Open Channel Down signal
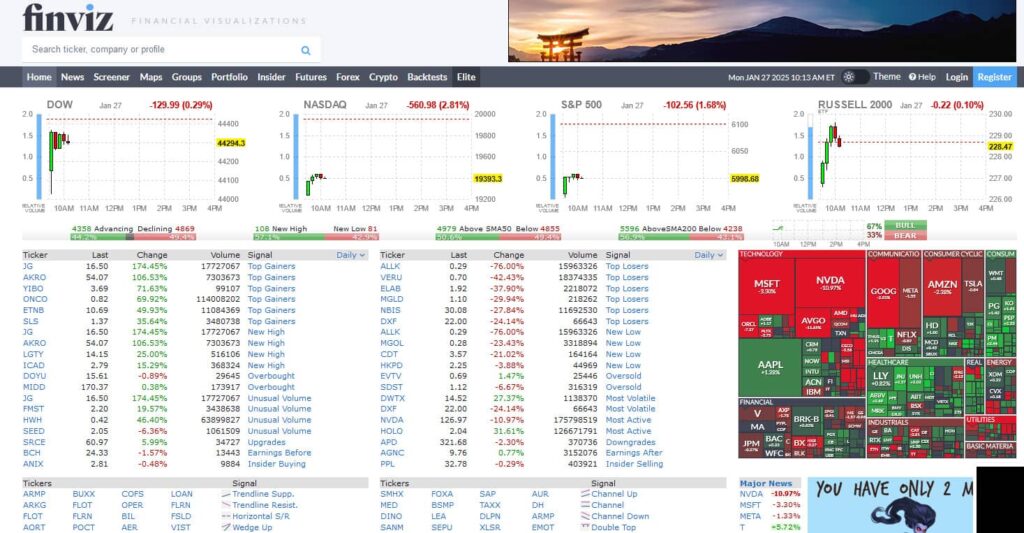This screenshot has width=1024, height=533. click(x=620, y=516)
